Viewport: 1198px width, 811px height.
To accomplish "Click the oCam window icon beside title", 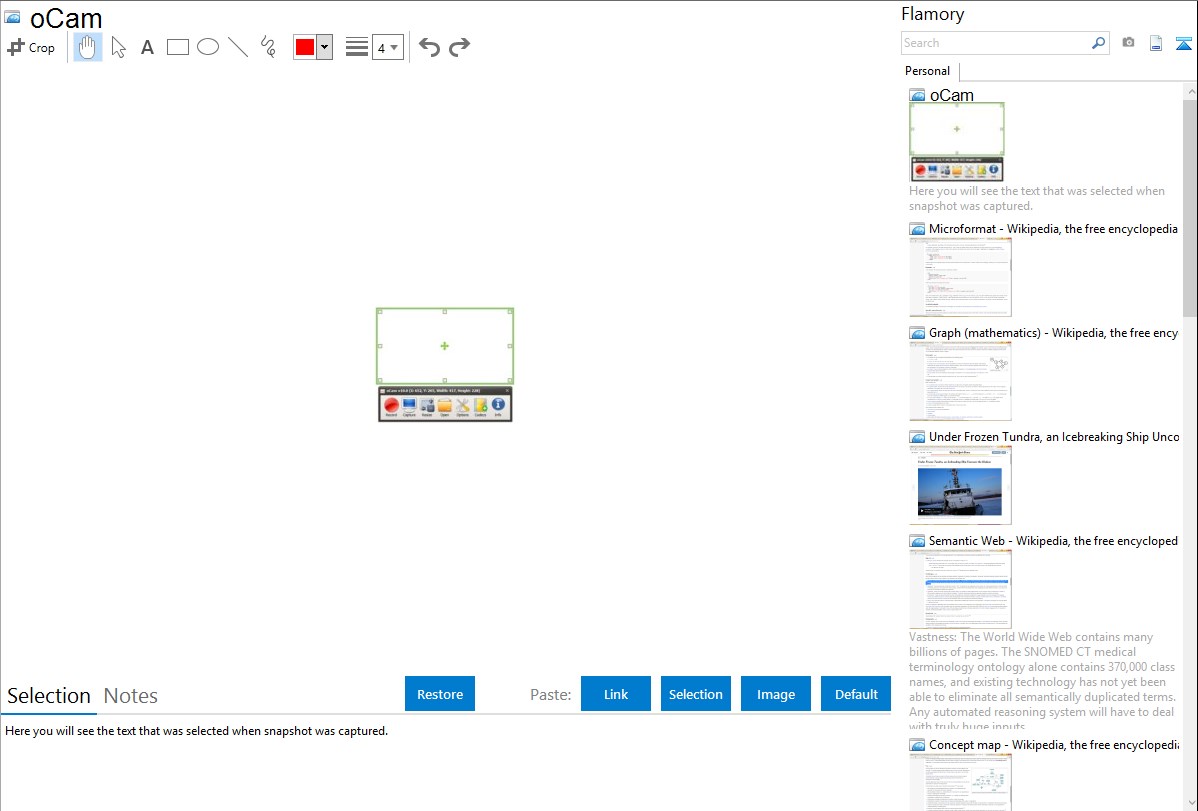I will (12, 17).
